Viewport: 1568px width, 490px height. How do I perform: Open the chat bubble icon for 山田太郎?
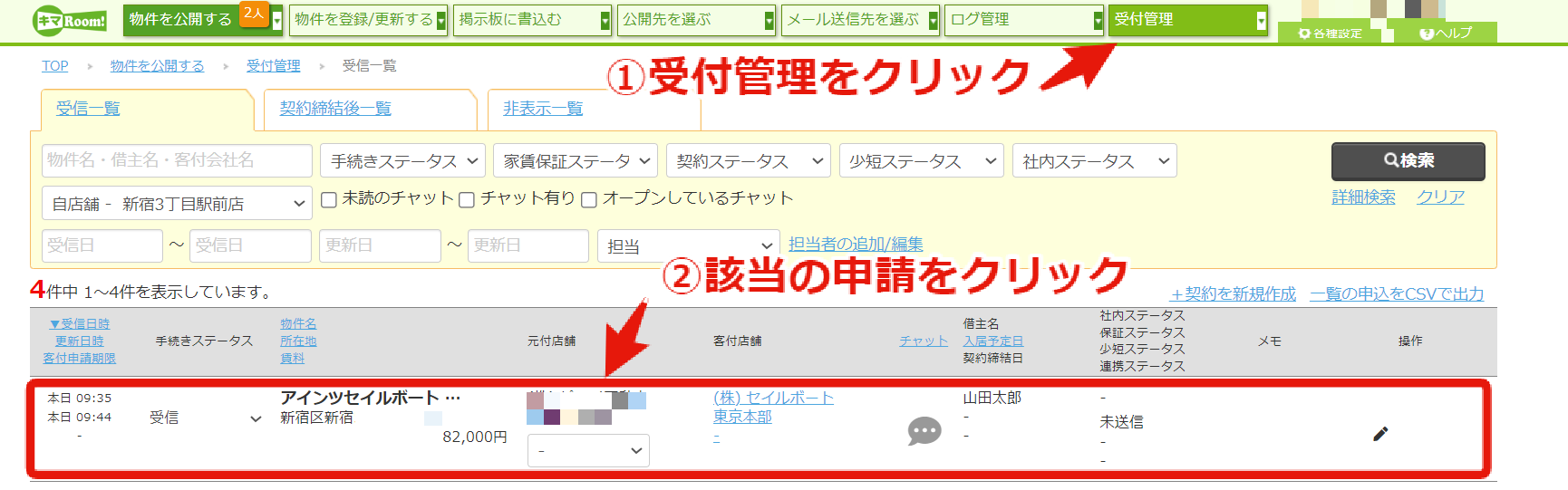click(x=924, y=431)
